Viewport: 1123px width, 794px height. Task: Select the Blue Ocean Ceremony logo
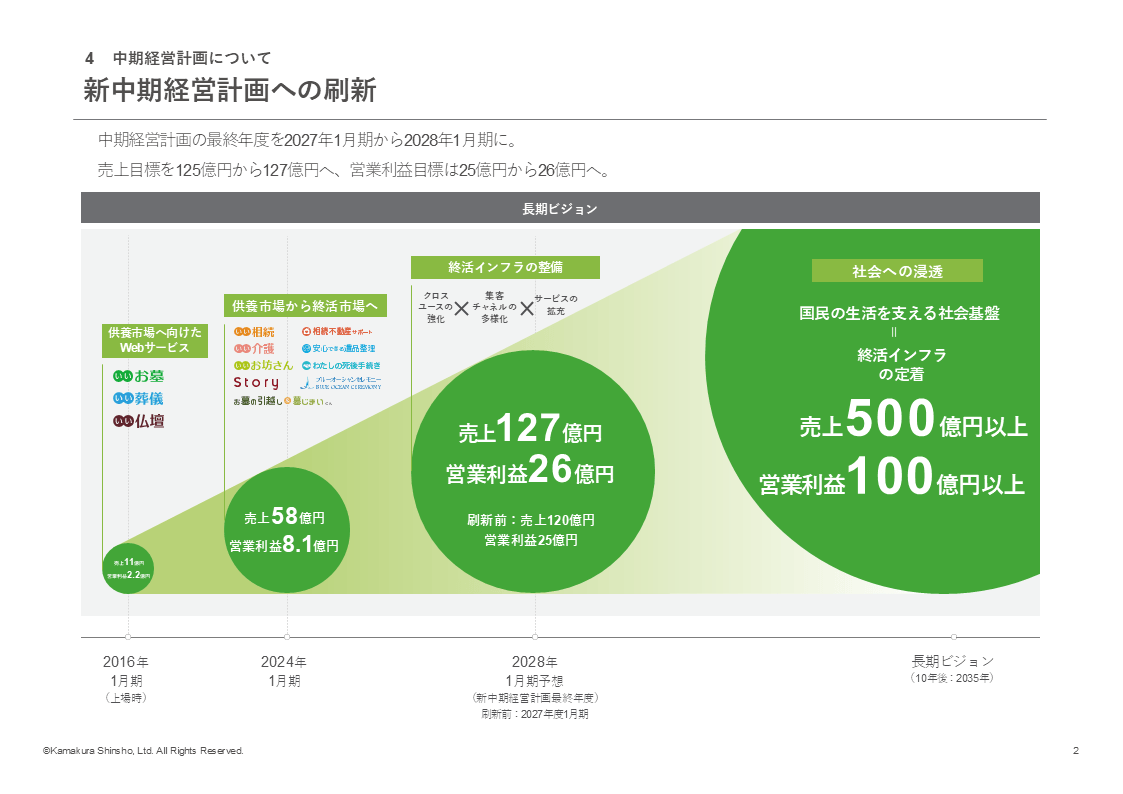pyautogui.click(x=340, y=384)
